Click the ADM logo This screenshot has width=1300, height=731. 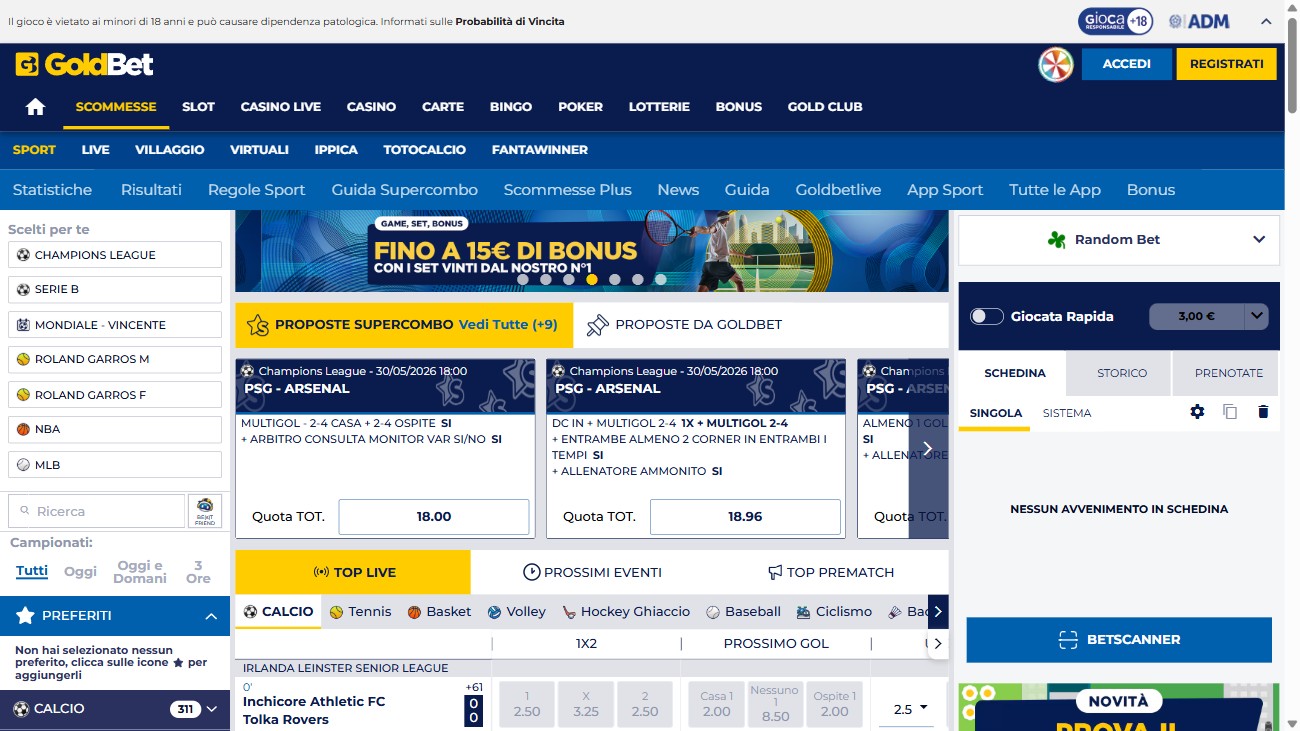1198,21
